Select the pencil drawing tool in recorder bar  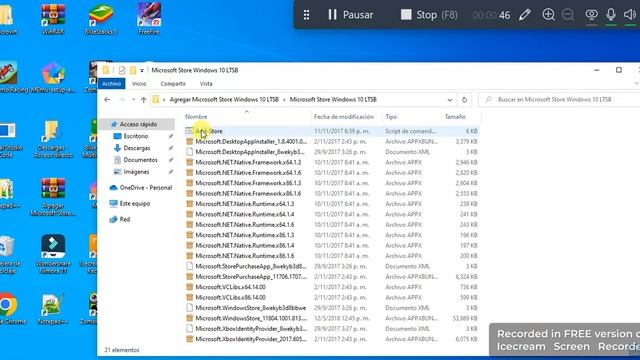tap(524, 15)
